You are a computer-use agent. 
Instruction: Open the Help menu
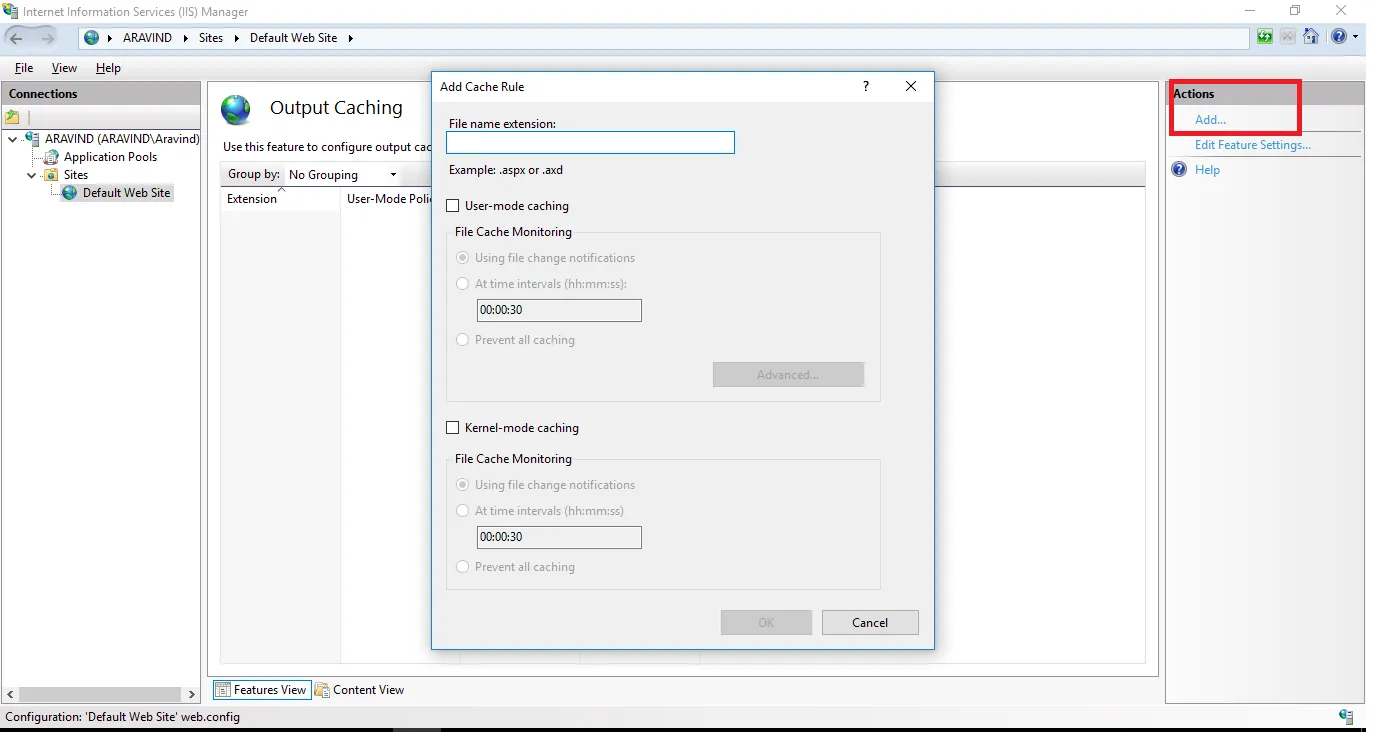108,68
